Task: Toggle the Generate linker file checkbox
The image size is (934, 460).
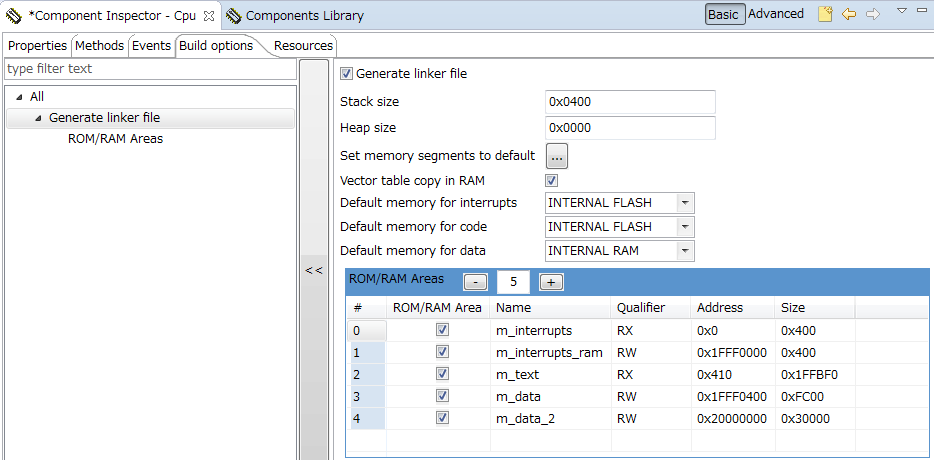Action: click(x=347, y=73)
